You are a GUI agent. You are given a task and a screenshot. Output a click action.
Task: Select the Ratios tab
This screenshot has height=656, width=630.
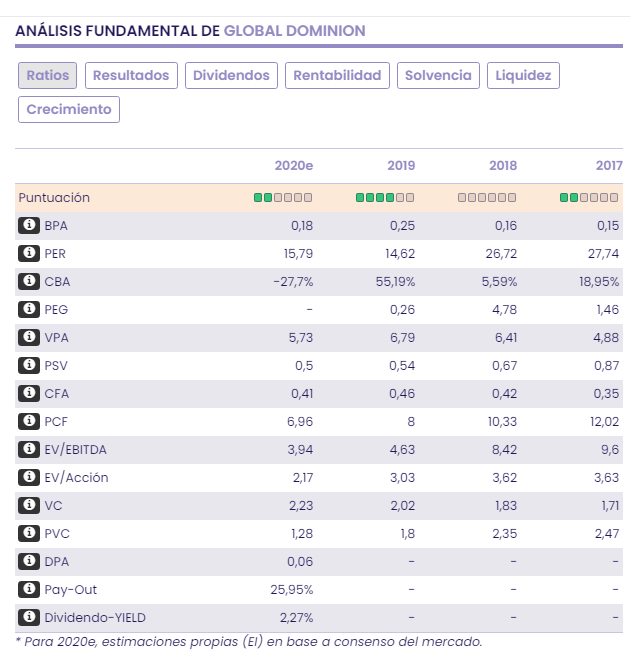[47, 75]
